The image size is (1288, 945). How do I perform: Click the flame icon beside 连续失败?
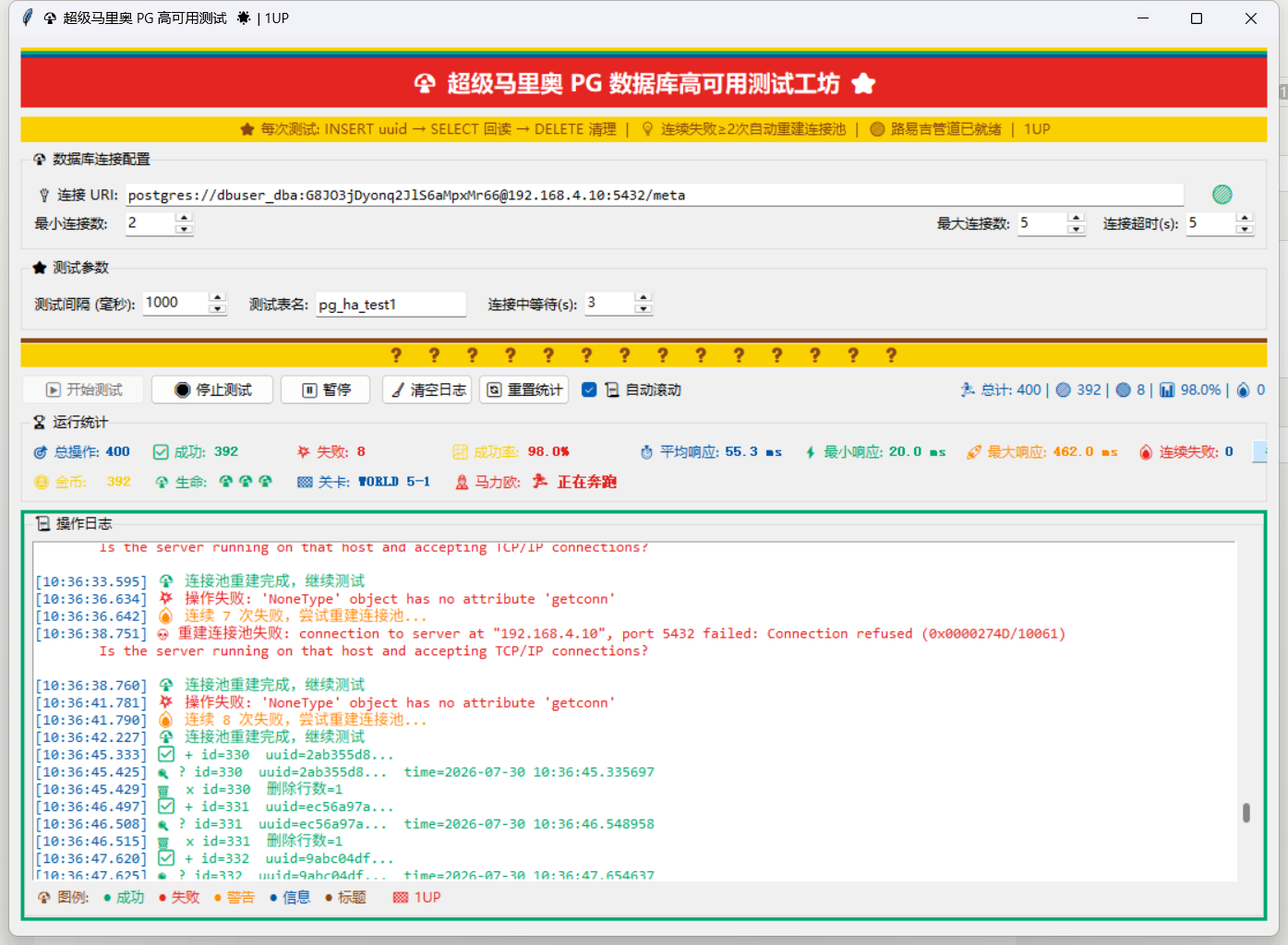(x=1146, y=452)
